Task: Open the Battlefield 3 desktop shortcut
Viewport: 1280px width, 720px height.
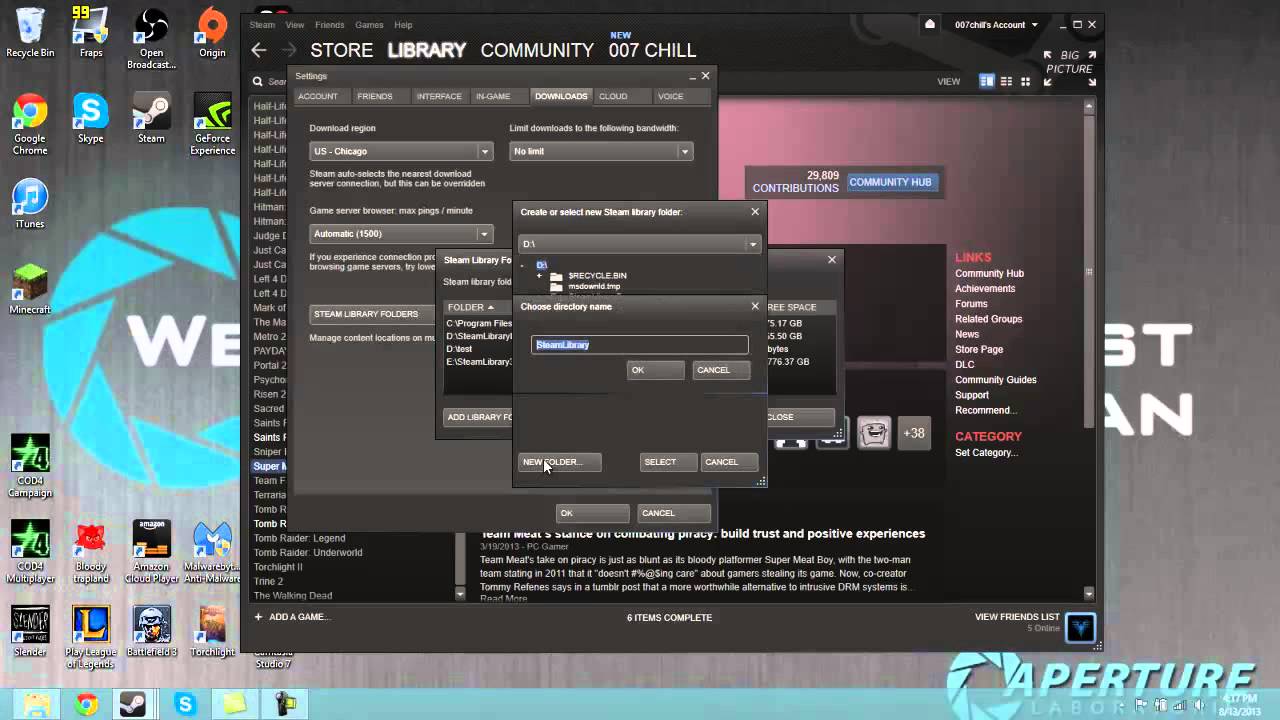Action: (152, 632)
